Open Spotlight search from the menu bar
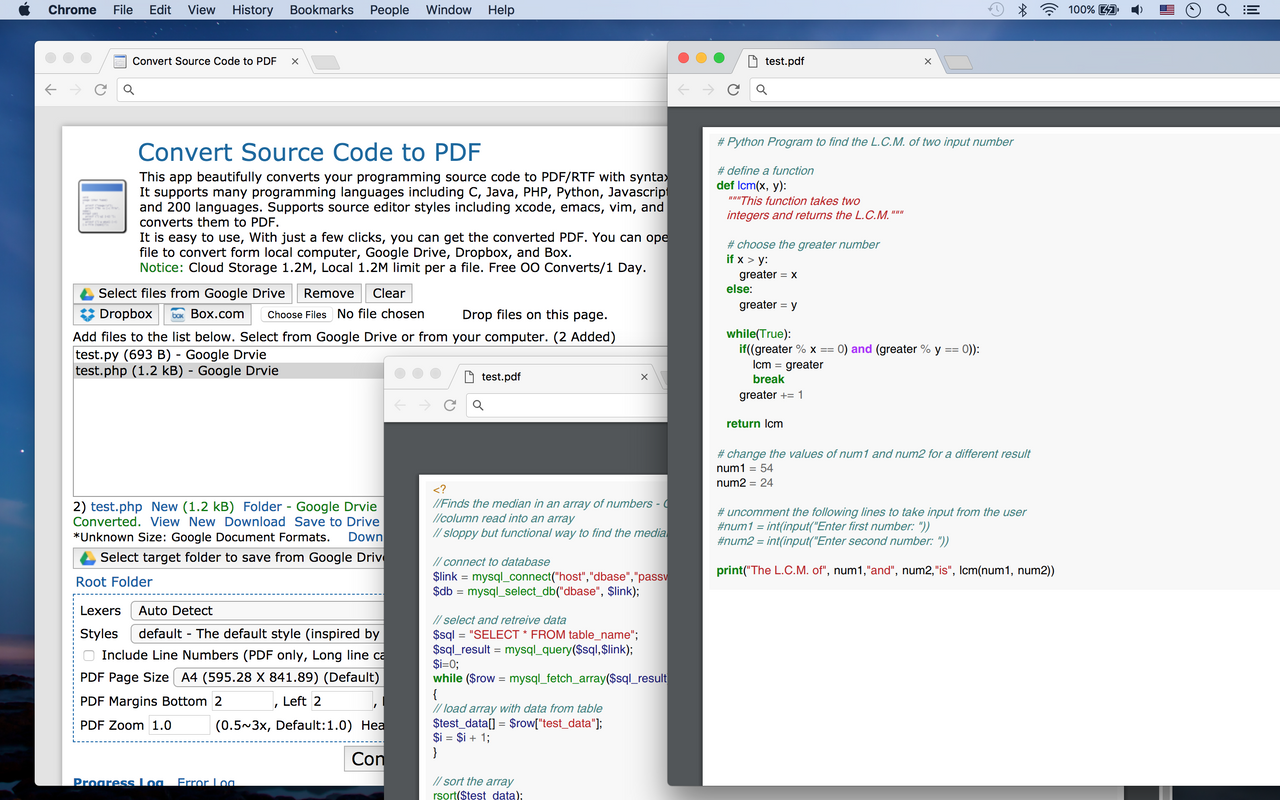 [1222, 10]
